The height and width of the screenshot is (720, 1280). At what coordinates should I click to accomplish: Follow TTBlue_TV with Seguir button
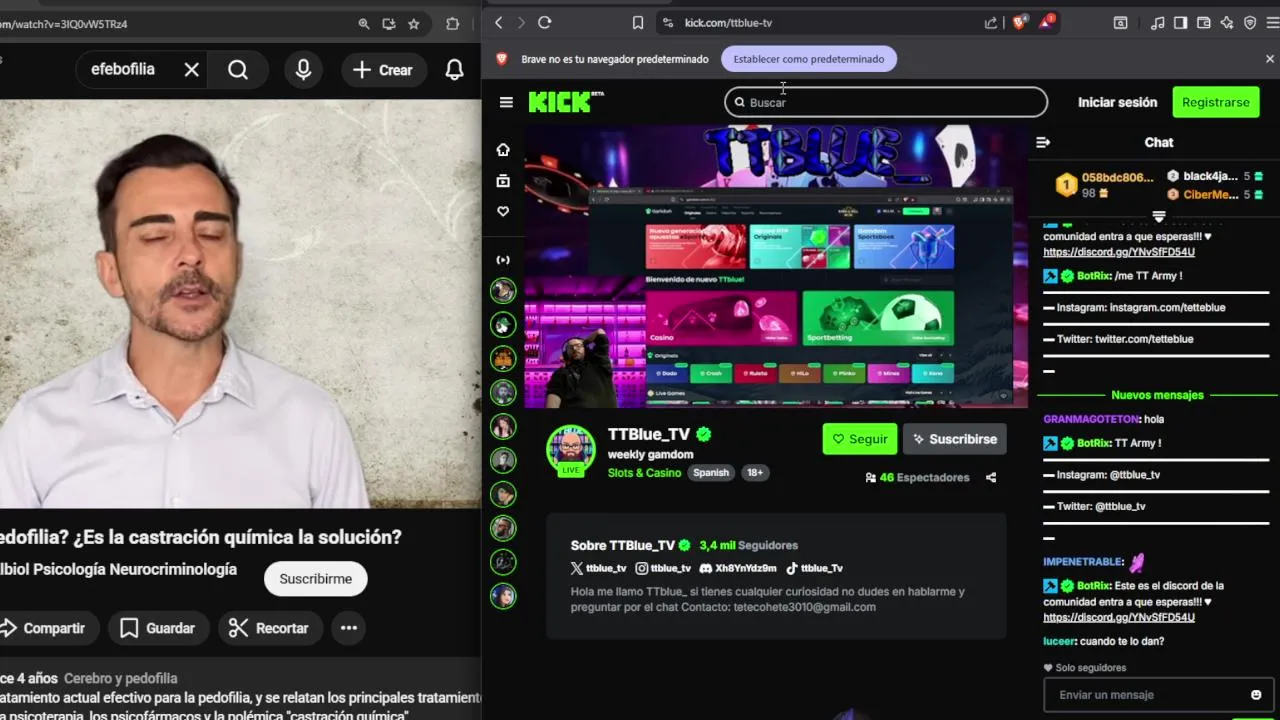[860, 439]
